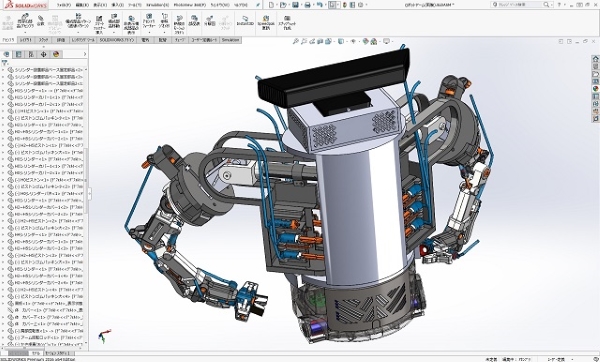Click Zoom to Fit in view toolbar
600x362 pixels.
(296, 41)
